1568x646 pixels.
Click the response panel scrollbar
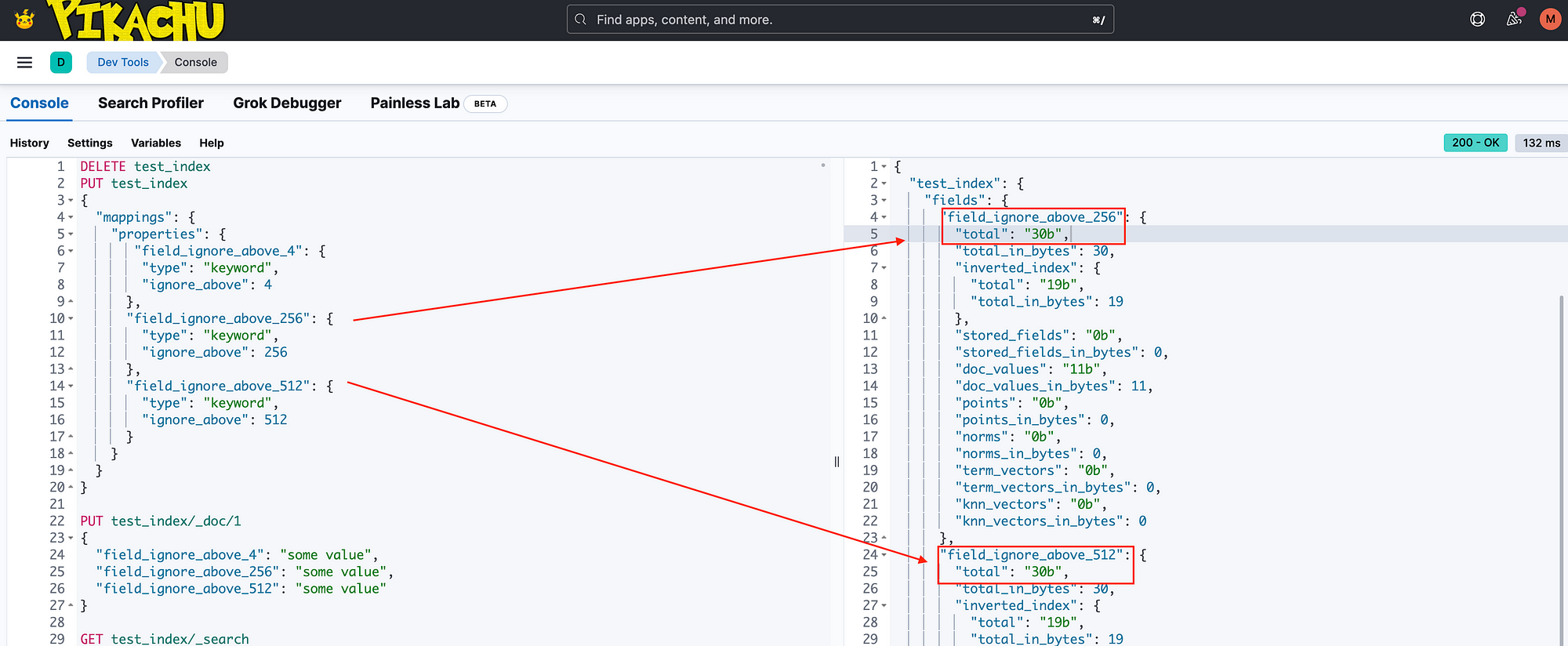1561,470
